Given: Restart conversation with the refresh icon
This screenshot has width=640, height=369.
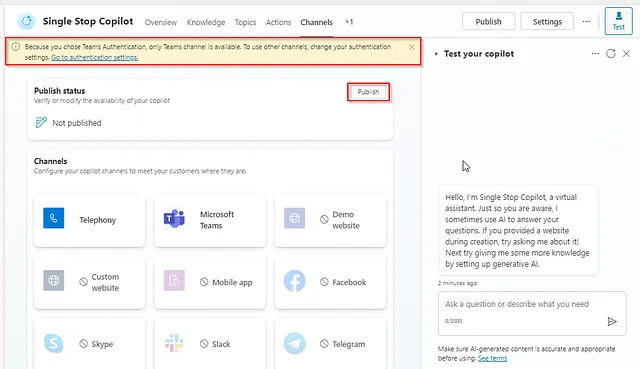Looking at the screenshot, I should click(x=611, y=53).
